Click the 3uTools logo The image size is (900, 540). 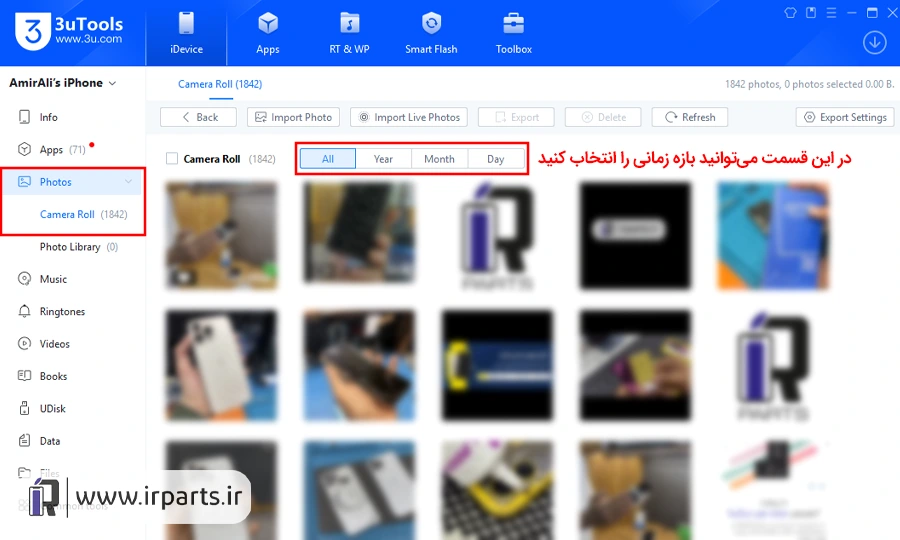point(69,31)
